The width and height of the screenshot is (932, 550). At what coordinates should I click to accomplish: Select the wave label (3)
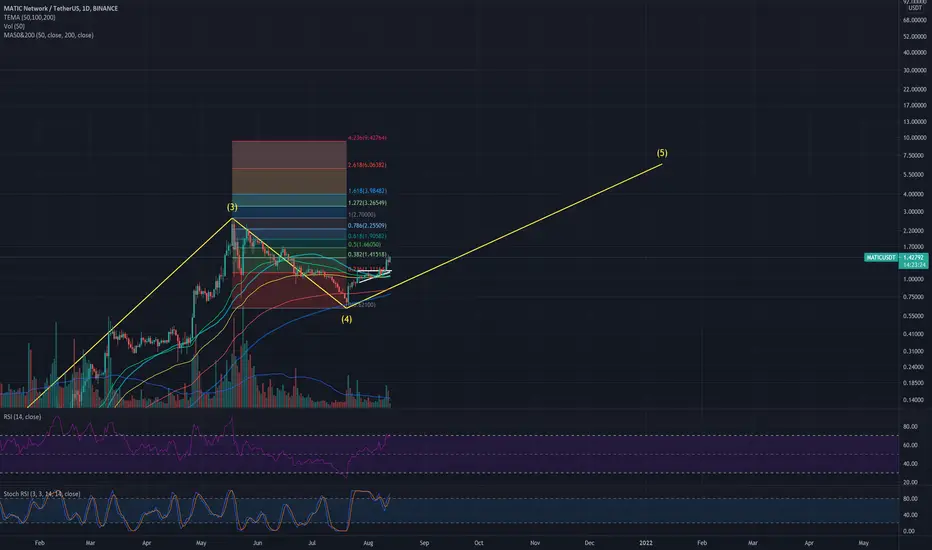click(x=232, y=207)
